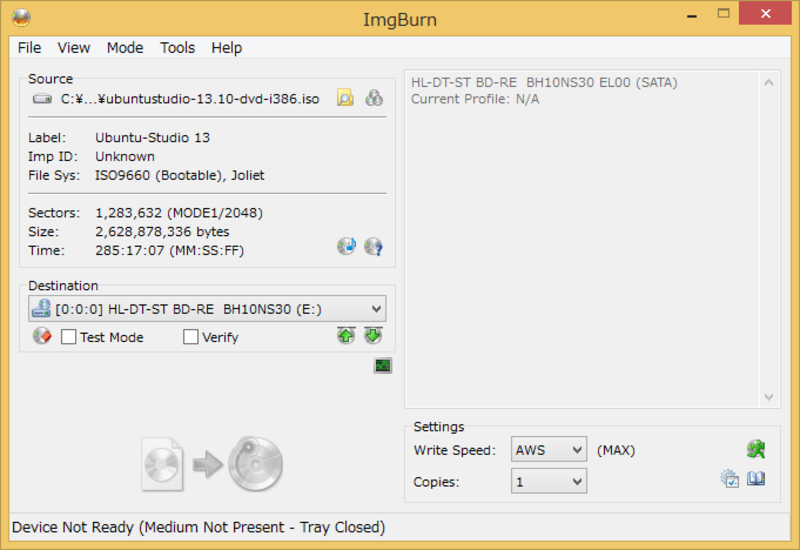Open the Create CUE file icon beside the source path
Viewport: 800px width, 550px height.
[374, 97]
